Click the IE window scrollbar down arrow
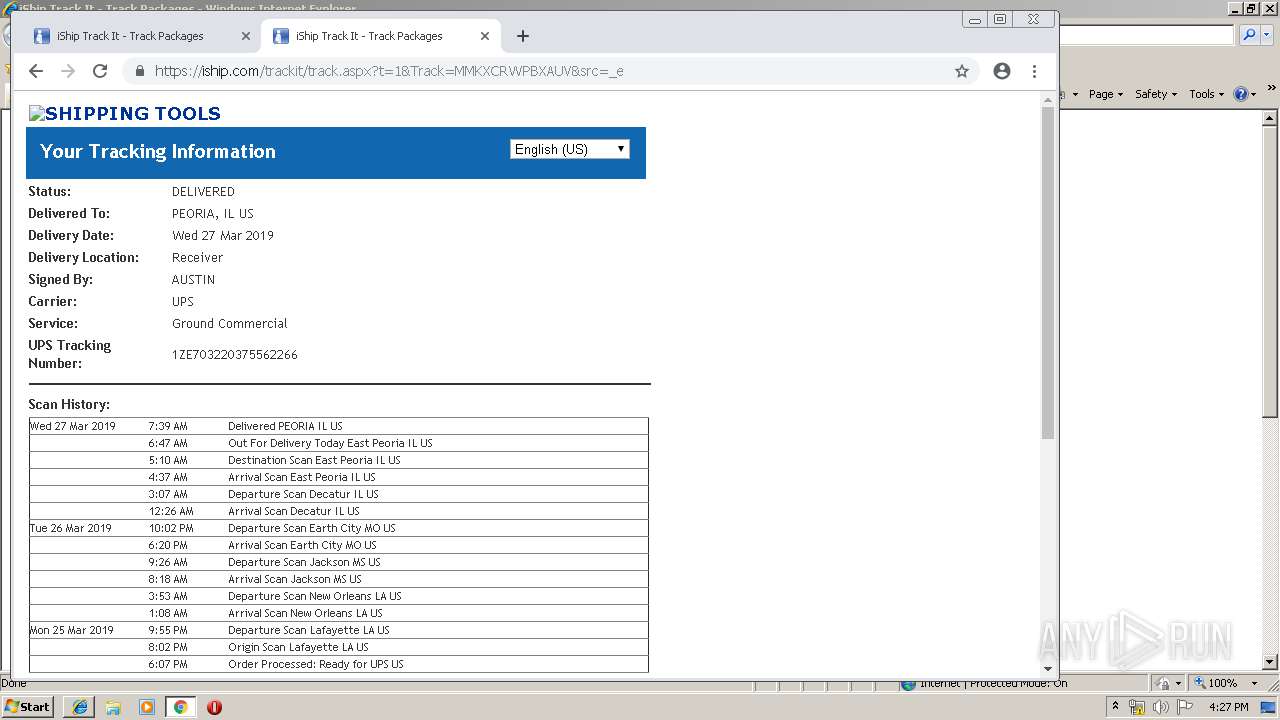Viewport: 1280px width, 720px height. [x=1270, y=661]
